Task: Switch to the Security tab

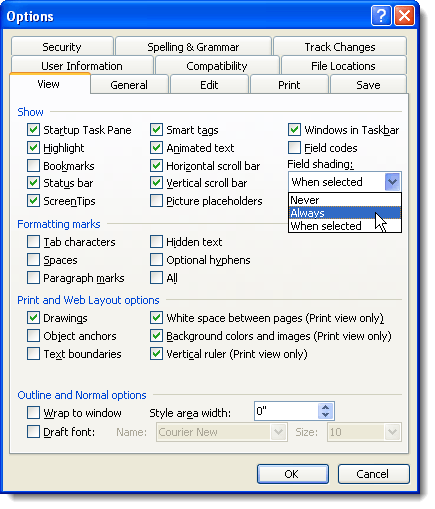Action: (x=62, y=47)
